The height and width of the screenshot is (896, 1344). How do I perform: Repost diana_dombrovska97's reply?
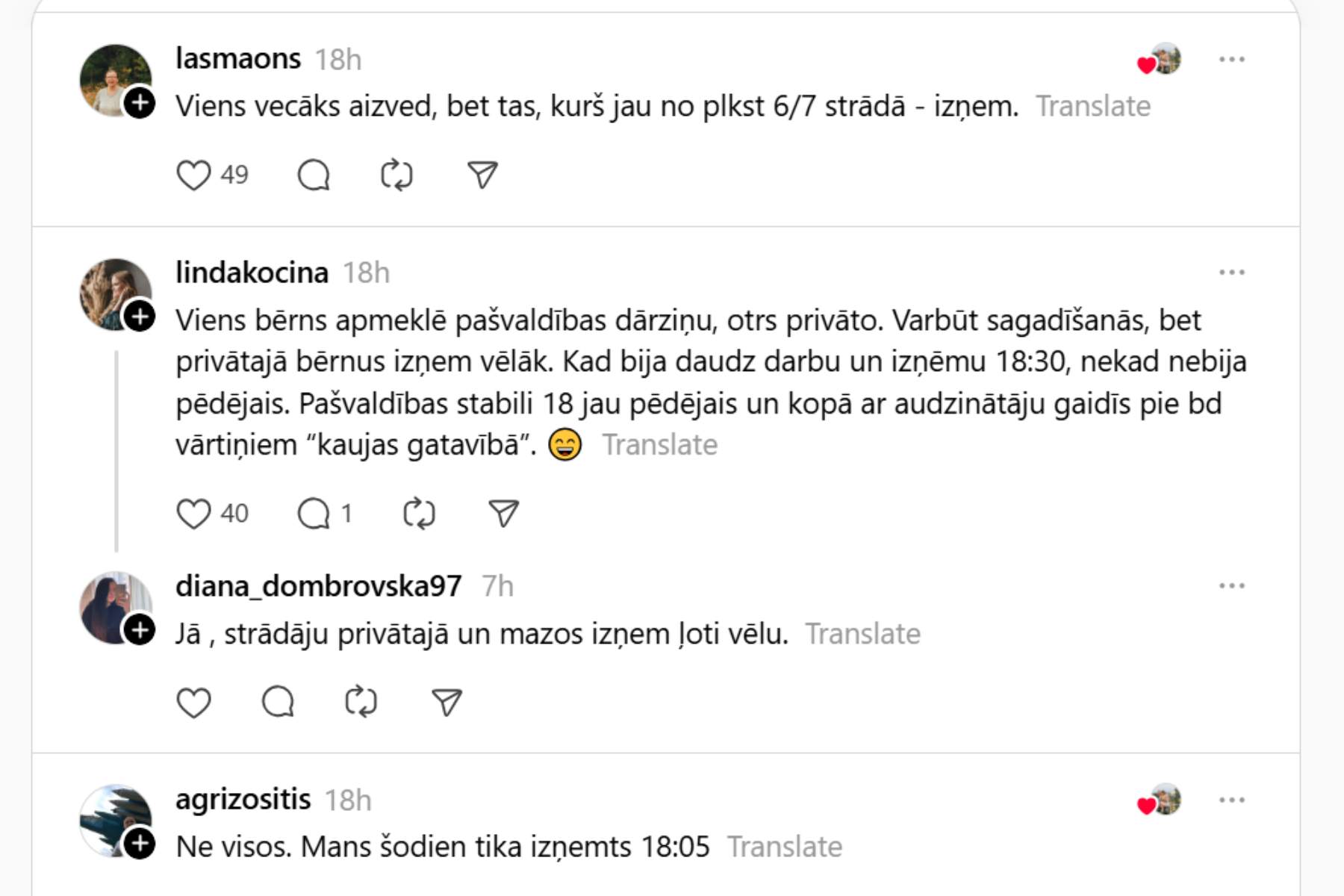361,703
